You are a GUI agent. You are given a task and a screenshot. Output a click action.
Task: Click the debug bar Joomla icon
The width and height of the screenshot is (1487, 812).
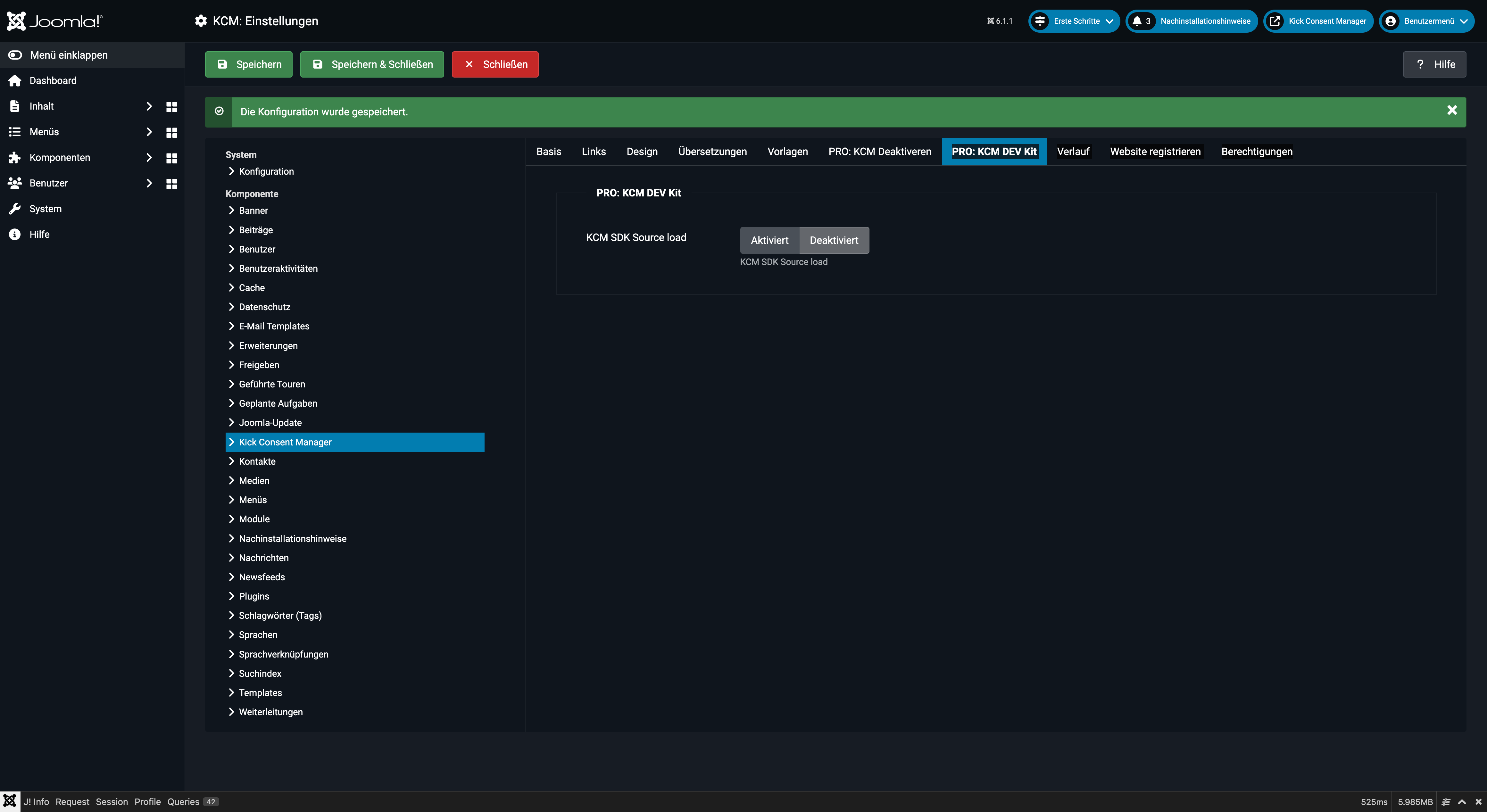(10, 801)
